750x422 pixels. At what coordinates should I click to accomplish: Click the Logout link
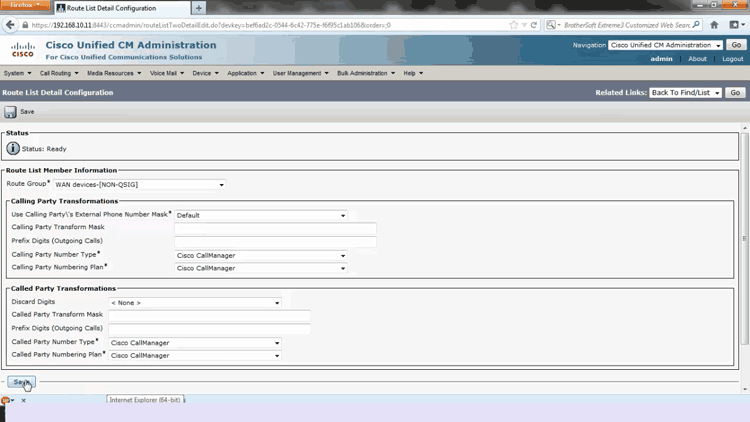click(732, 59)
